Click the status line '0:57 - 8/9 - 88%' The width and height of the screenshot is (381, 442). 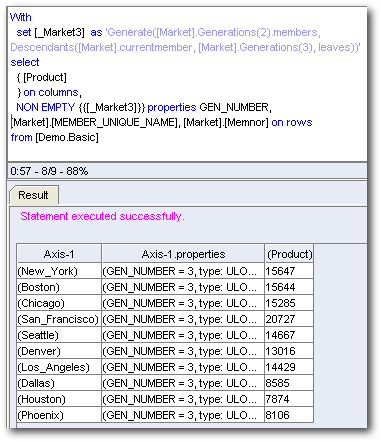click(49, 171)
